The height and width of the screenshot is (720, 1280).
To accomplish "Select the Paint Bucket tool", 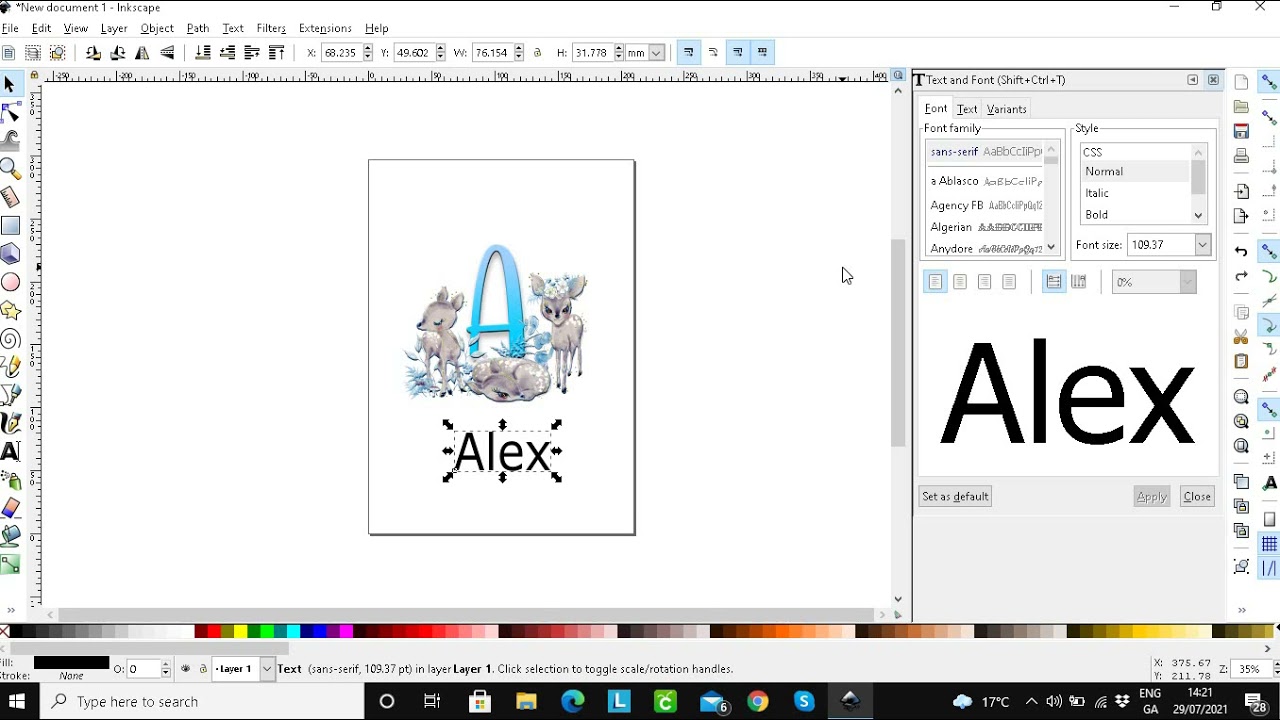I will (x=10, y=536).
